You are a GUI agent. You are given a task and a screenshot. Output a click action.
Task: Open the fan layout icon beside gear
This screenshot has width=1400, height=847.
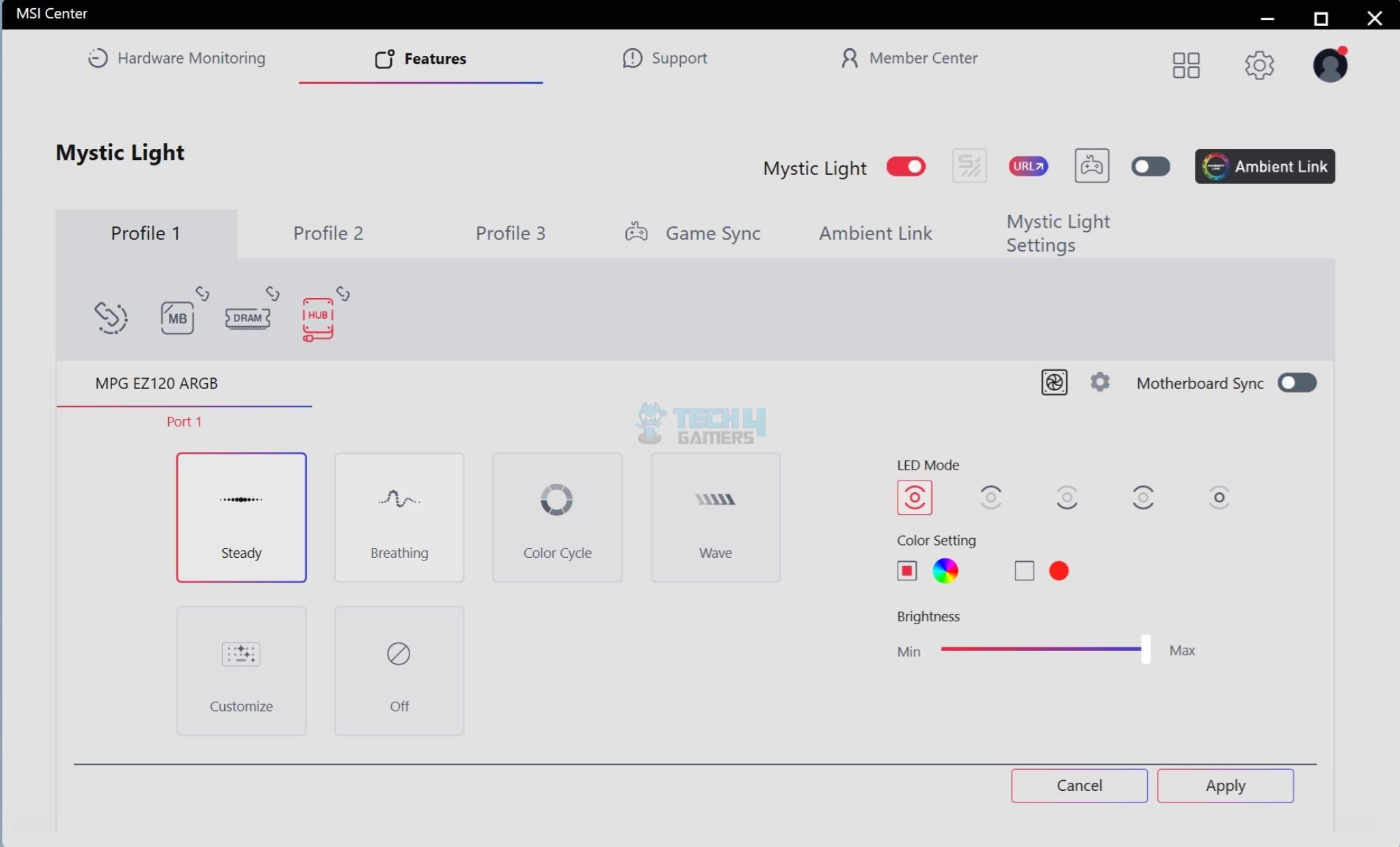point(1053,383)
